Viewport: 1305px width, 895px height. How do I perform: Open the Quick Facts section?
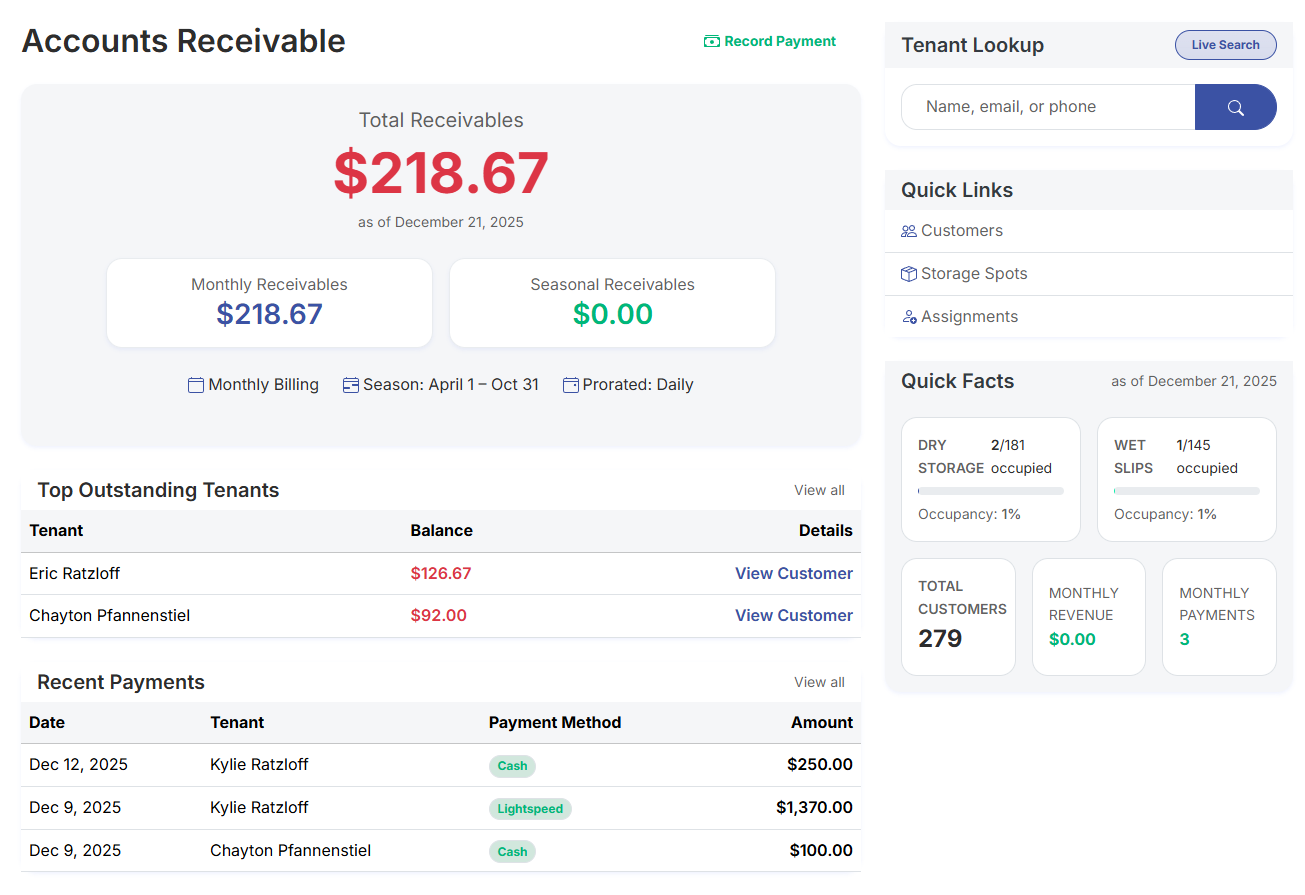click(959, 381)
